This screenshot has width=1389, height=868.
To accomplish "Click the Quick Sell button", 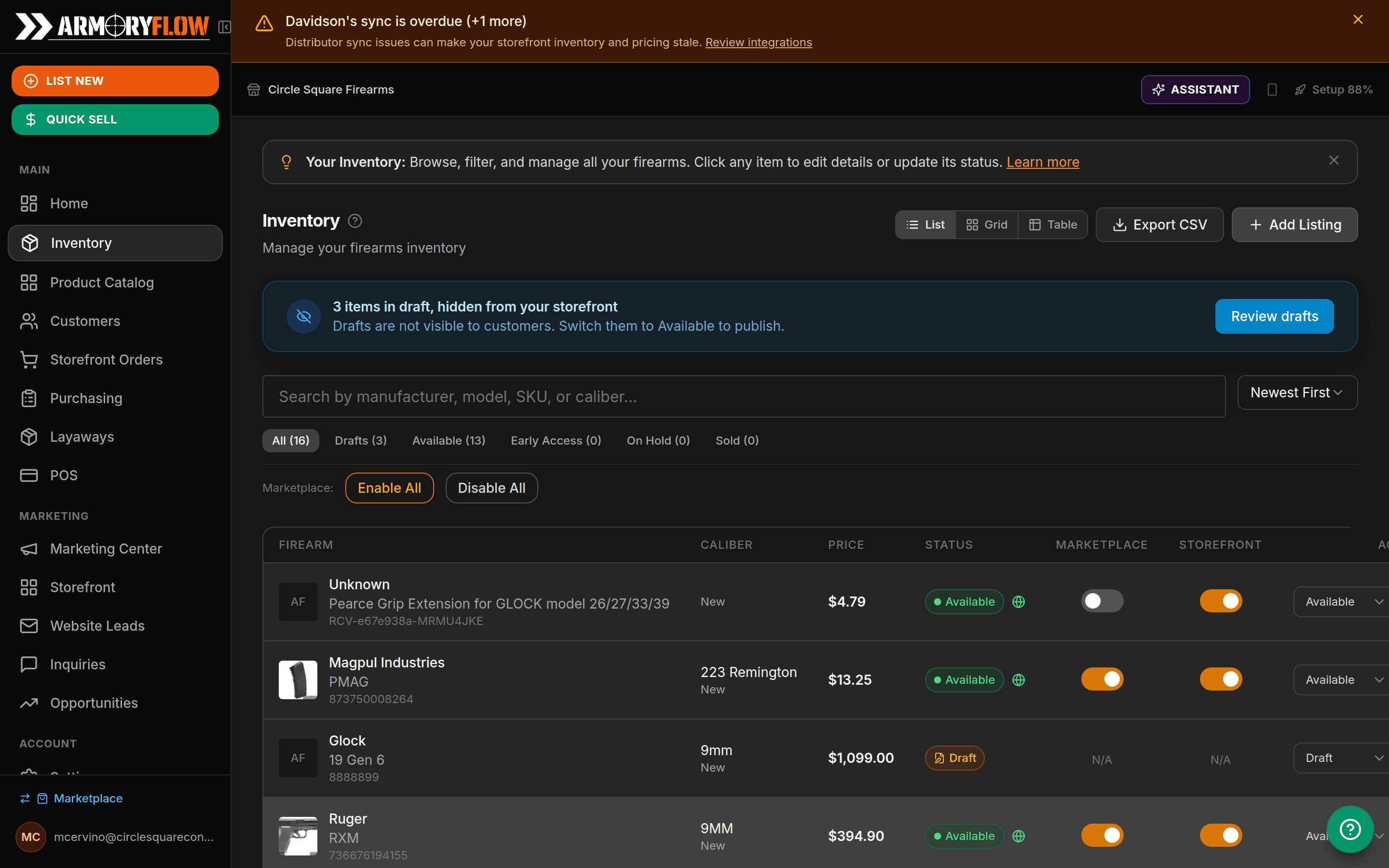I will pyautogui.click(x=115, y=120).
